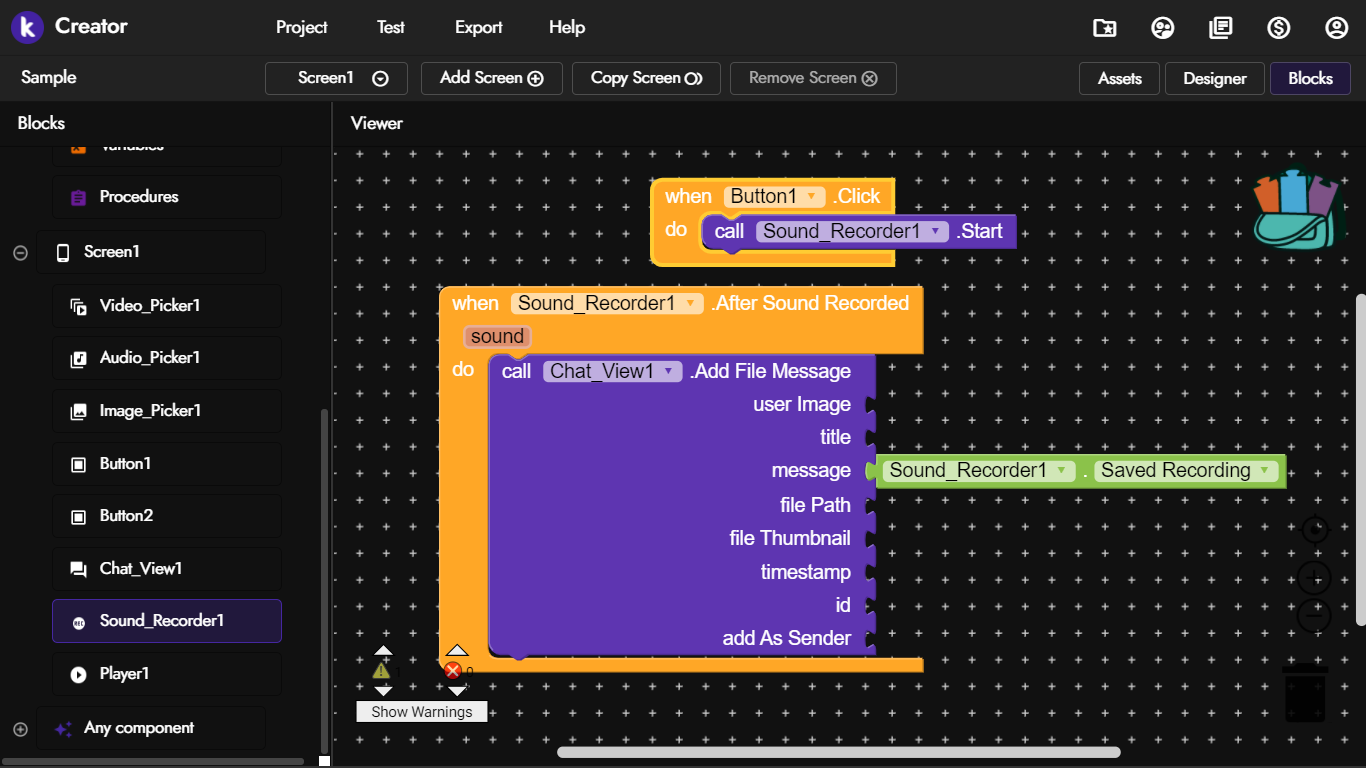Image resolution: width=1366 pixels, height=768 pixels.
Task: Open the library pages icon in header
Action: [1220, 28]
